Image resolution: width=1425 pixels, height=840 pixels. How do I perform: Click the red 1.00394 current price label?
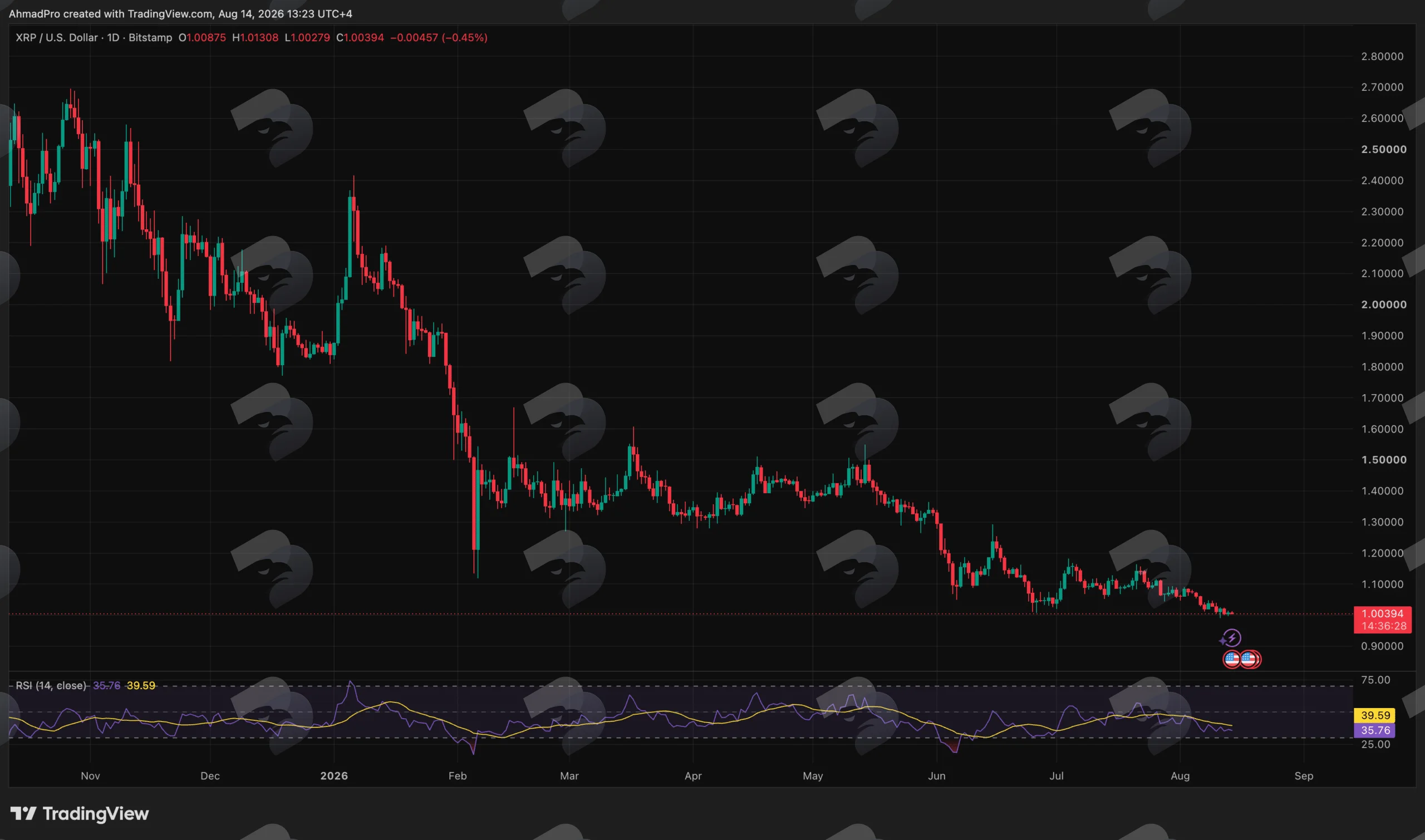point(1383,619)
